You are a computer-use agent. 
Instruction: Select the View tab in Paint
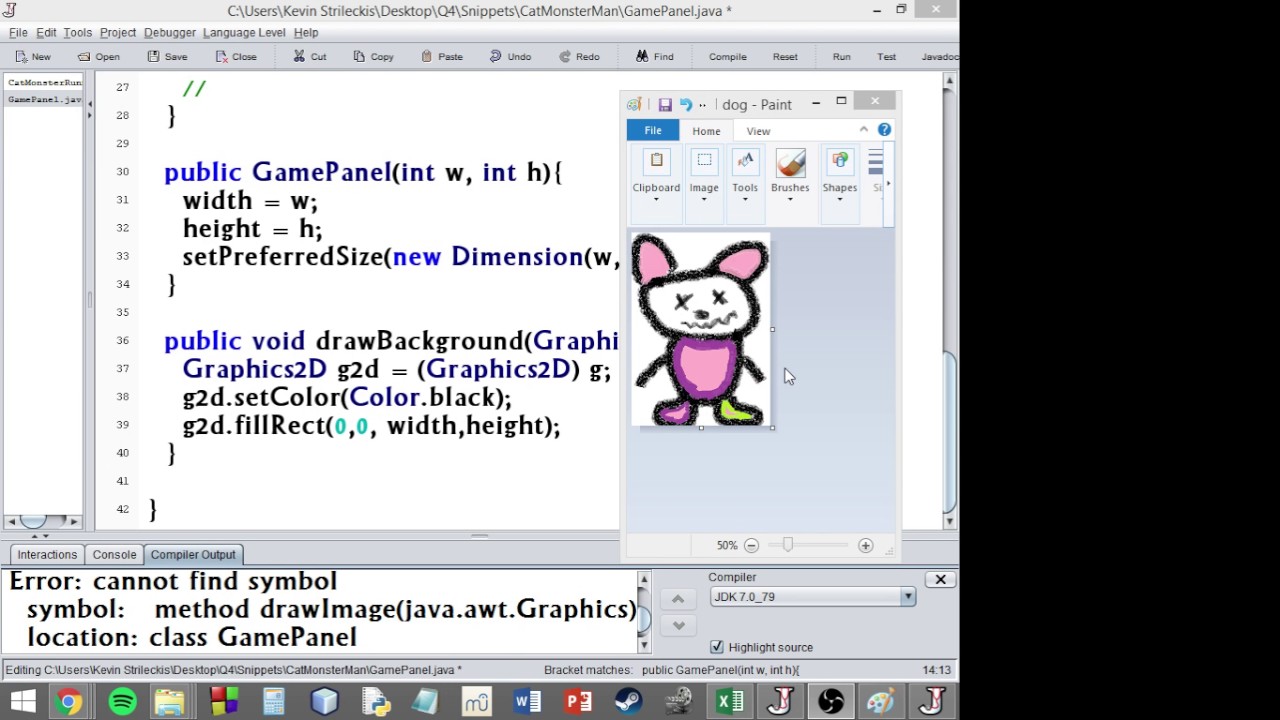[x=758, y=131]
